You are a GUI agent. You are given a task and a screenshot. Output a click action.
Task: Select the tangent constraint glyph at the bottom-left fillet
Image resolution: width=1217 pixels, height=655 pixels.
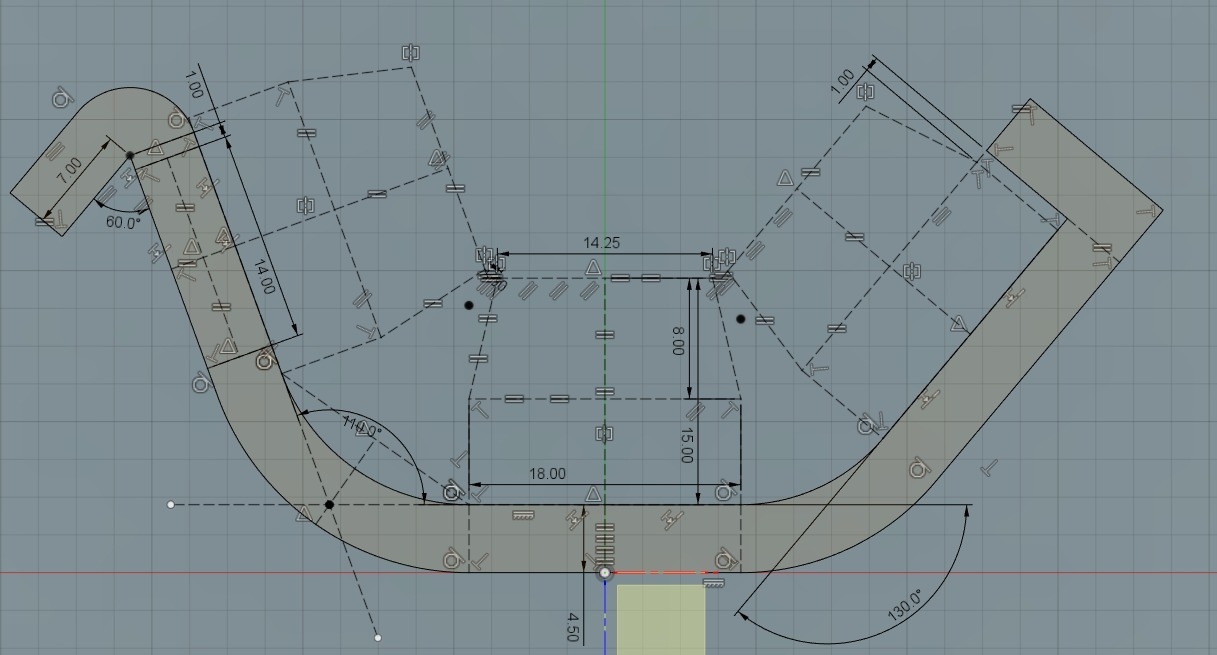452,492
